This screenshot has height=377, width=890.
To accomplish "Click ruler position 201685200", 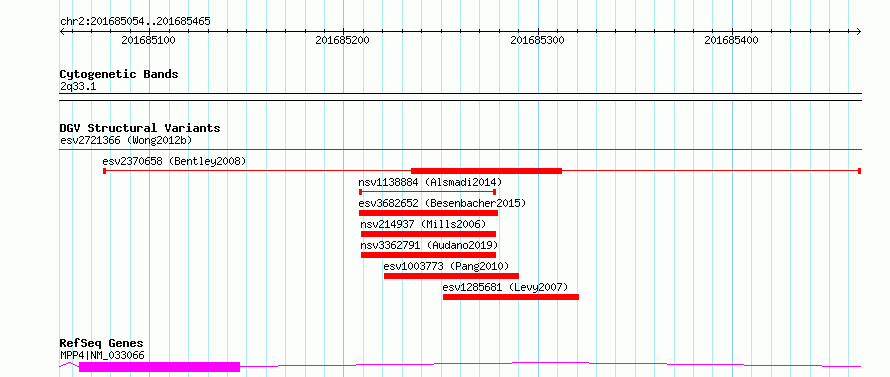I will coord(343,40).
